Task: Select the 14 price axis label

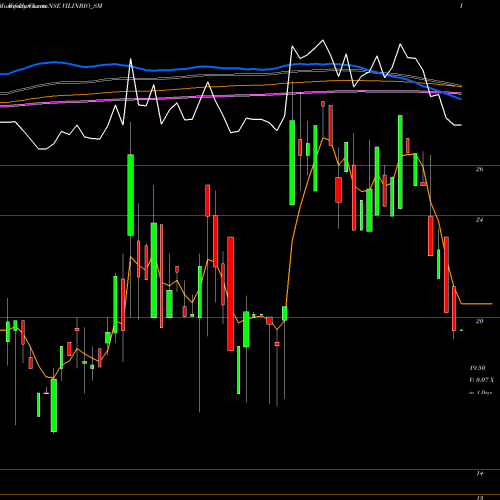Action: click(x=479, y=473)
